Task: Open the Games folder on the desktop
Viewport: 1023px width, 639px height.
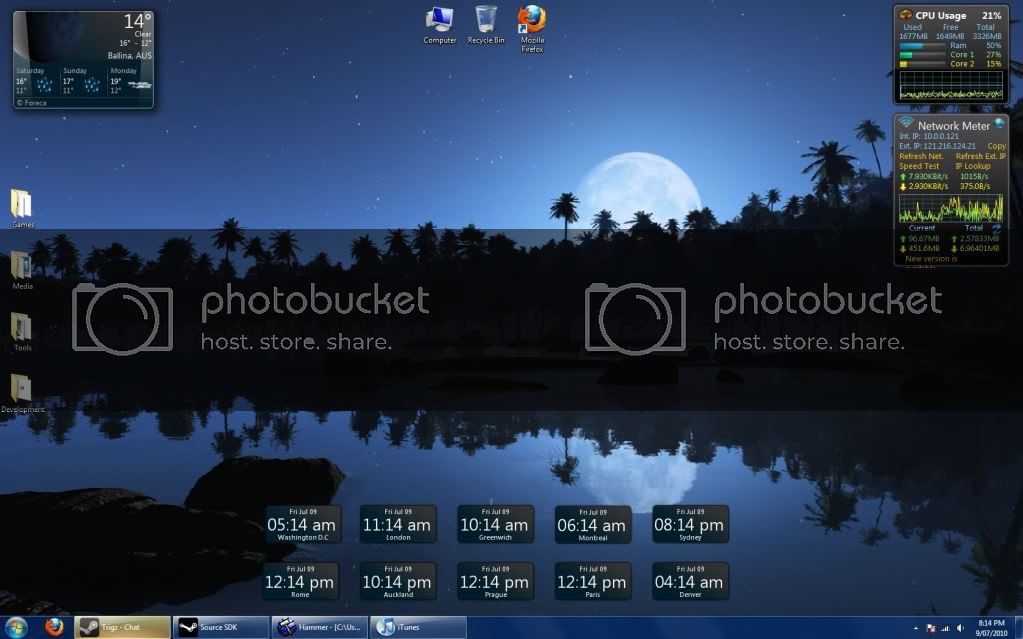Action: pyautogui.click(x=21, y=204)
